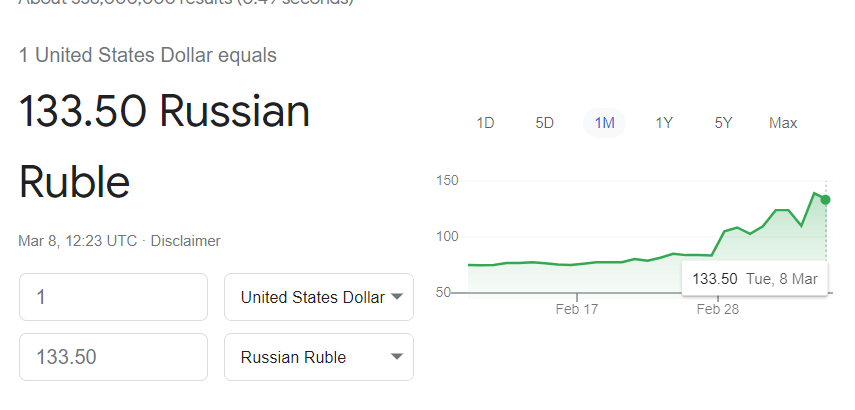This screenshot has height=410, width=855.
Task: Click the Feb 17 axis label
Action: click(577, 310)
